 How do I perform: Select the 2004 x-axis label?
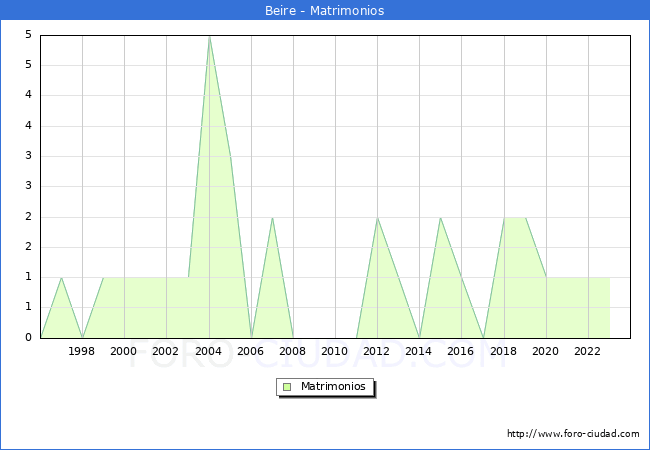pyautogui.click(x=209, y=351)
